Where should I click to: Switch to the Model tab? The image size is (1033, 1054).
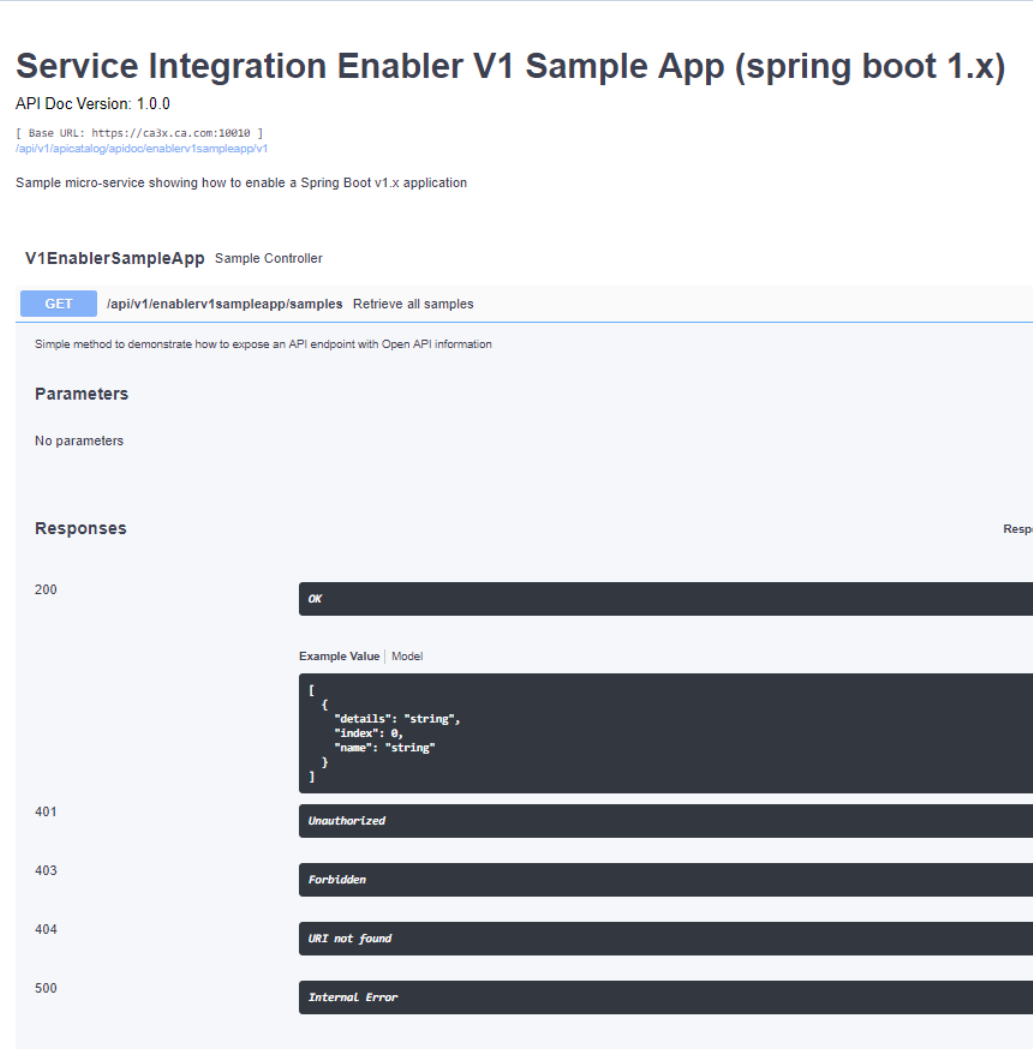[x=407, y=656]
